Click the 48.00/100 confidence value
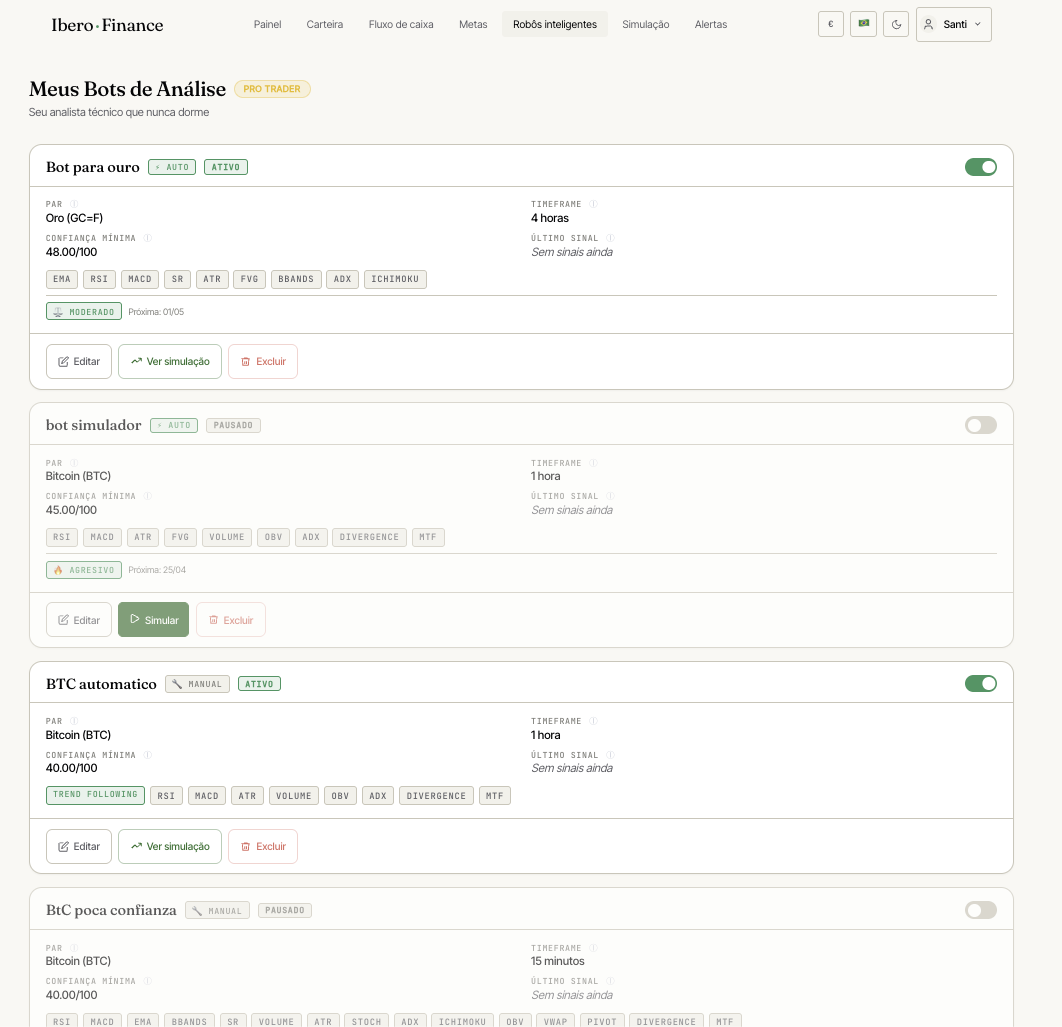Screen dimensions: 1062x1027 (x=71, y=252)
